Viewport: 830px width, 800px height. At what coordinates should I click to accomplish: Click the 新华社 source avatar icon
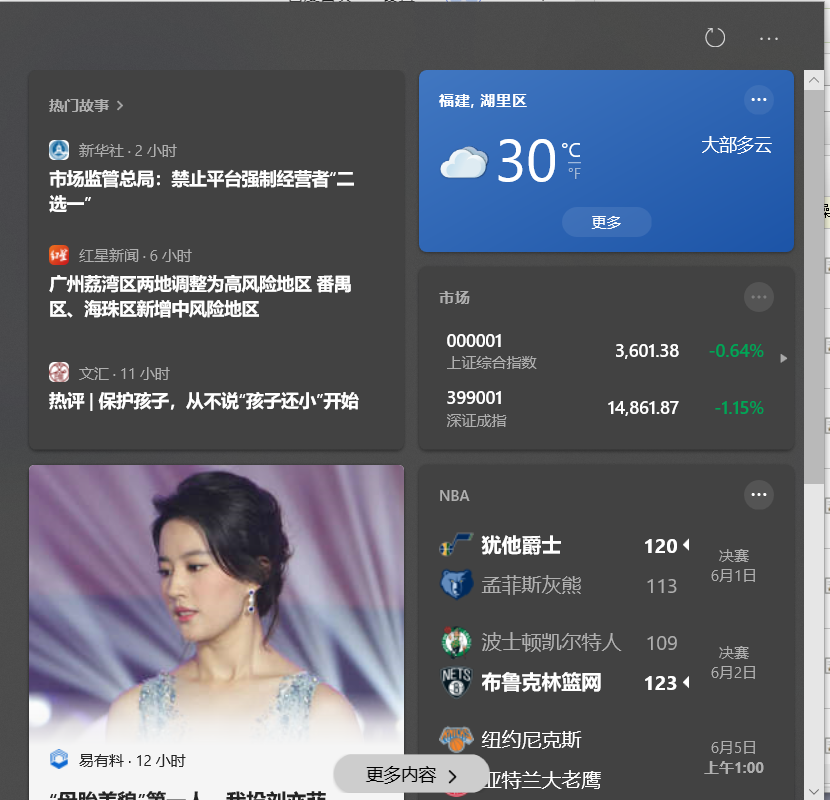point(59,149)
